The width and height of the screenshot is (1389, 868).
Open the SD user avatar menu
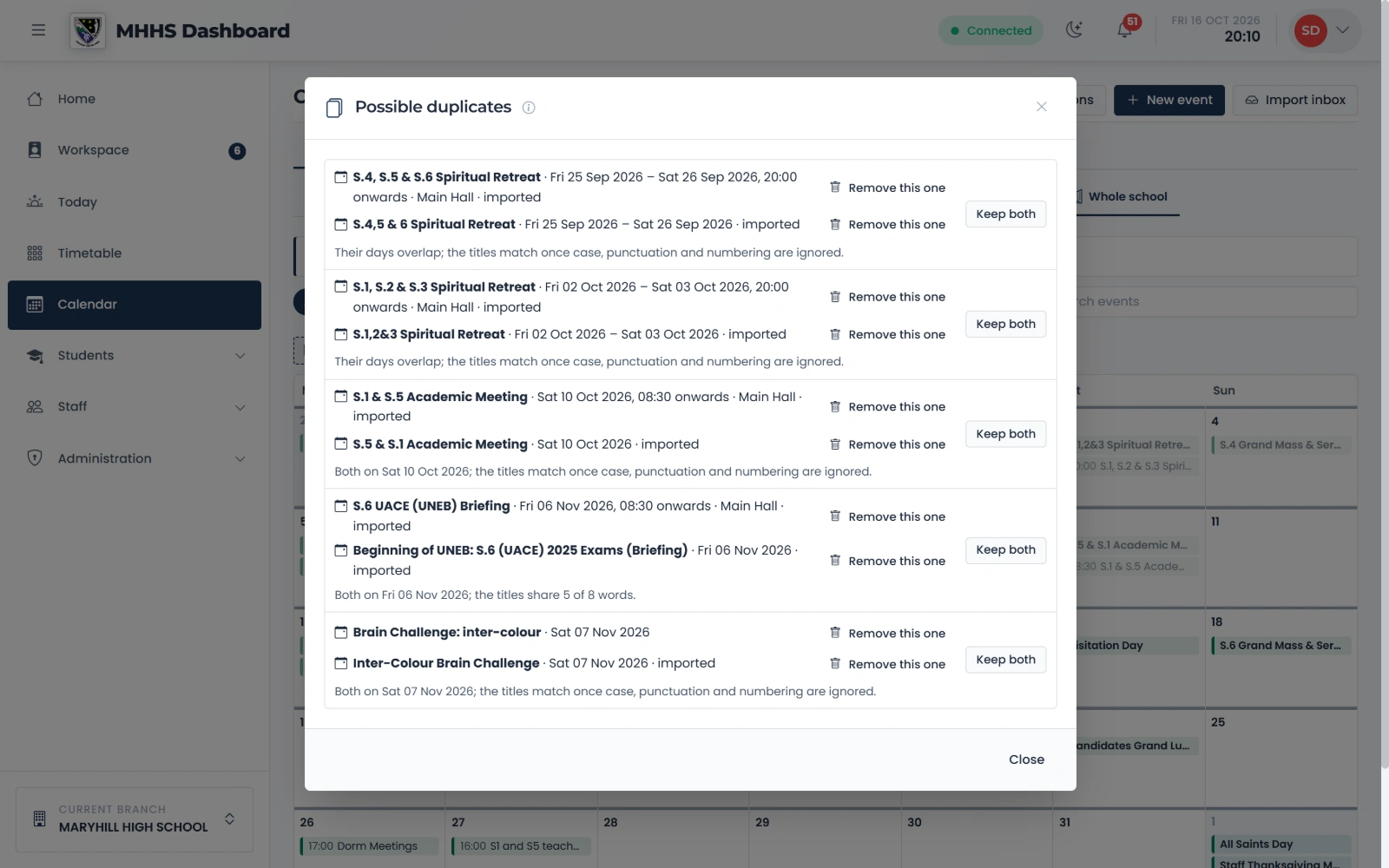1326,30
